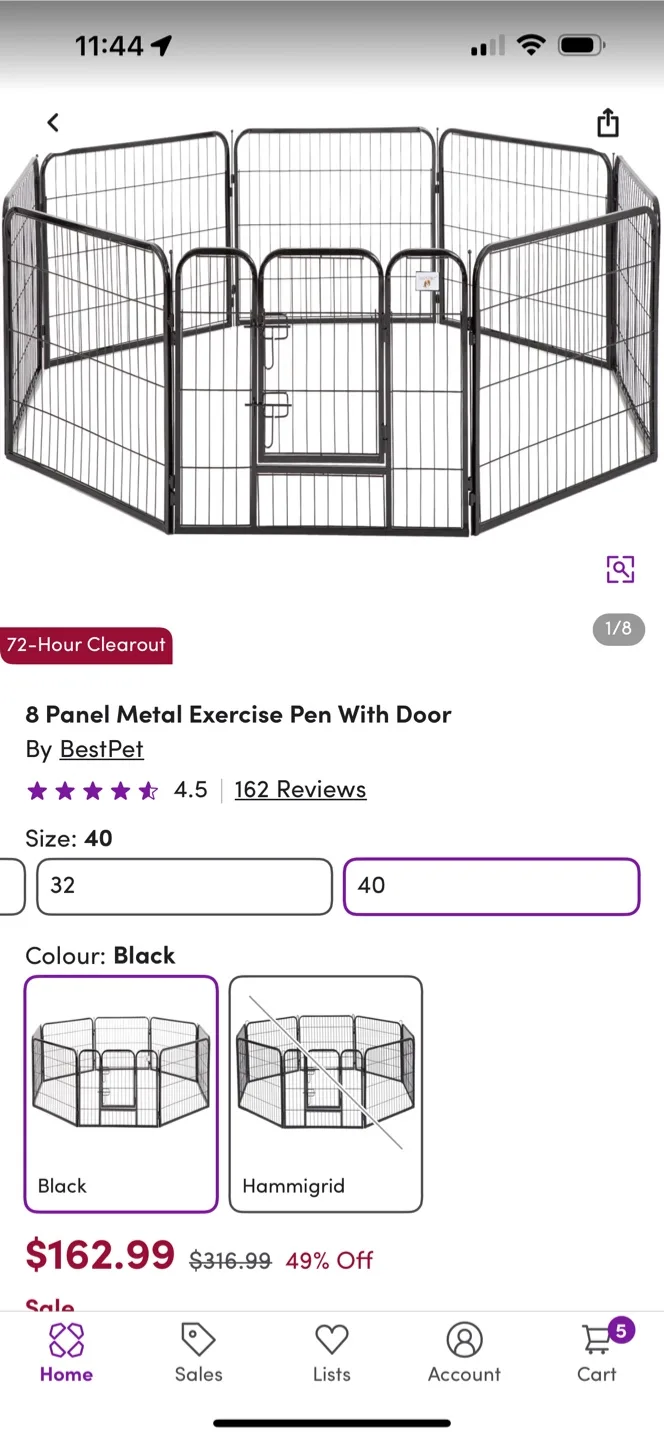This screenshot has width=664, height=1440.
Task: Open the Account profile icon
Action: point(464,1353)
